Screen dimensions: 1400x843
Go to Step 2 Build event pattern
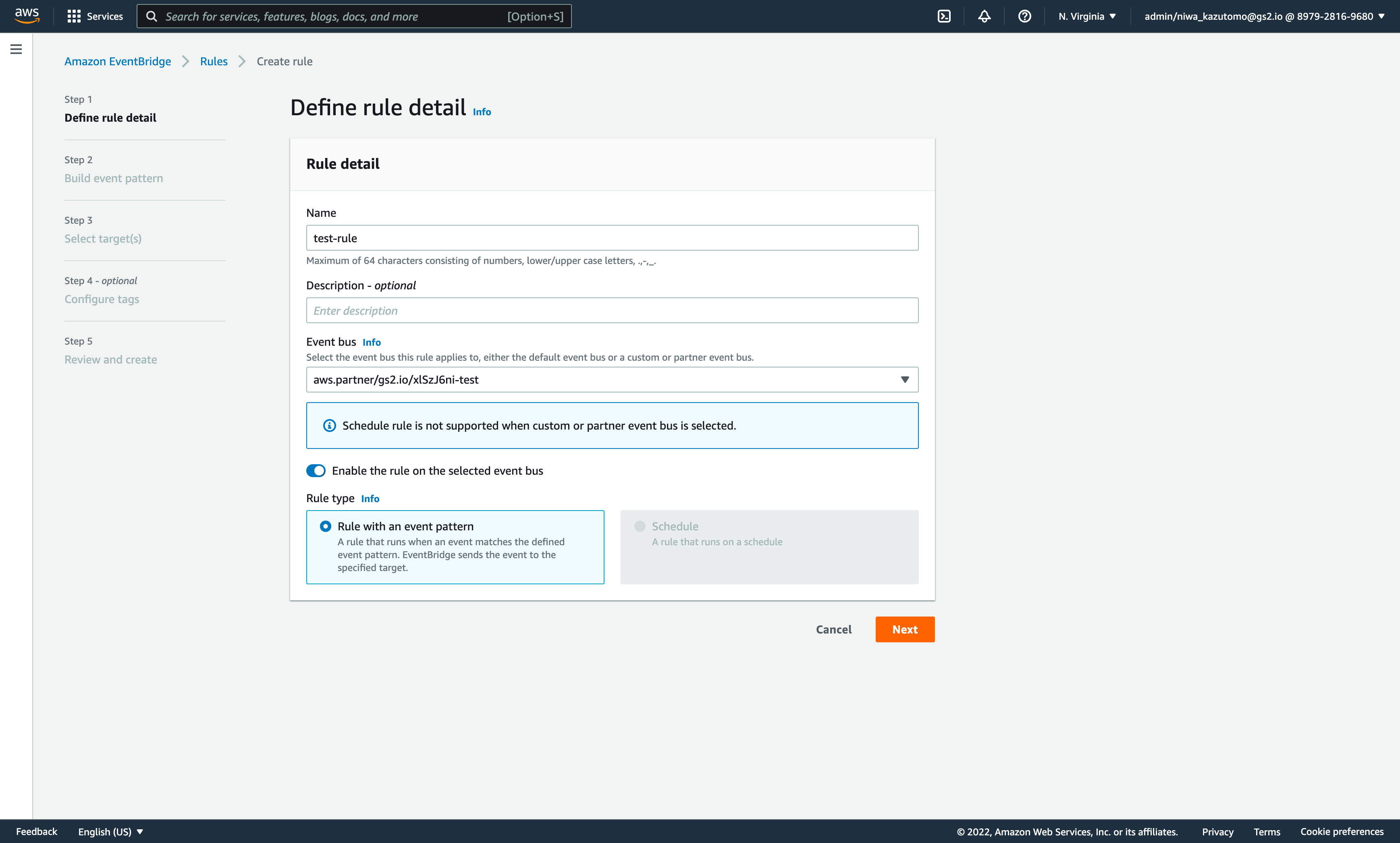click(114, 179)
